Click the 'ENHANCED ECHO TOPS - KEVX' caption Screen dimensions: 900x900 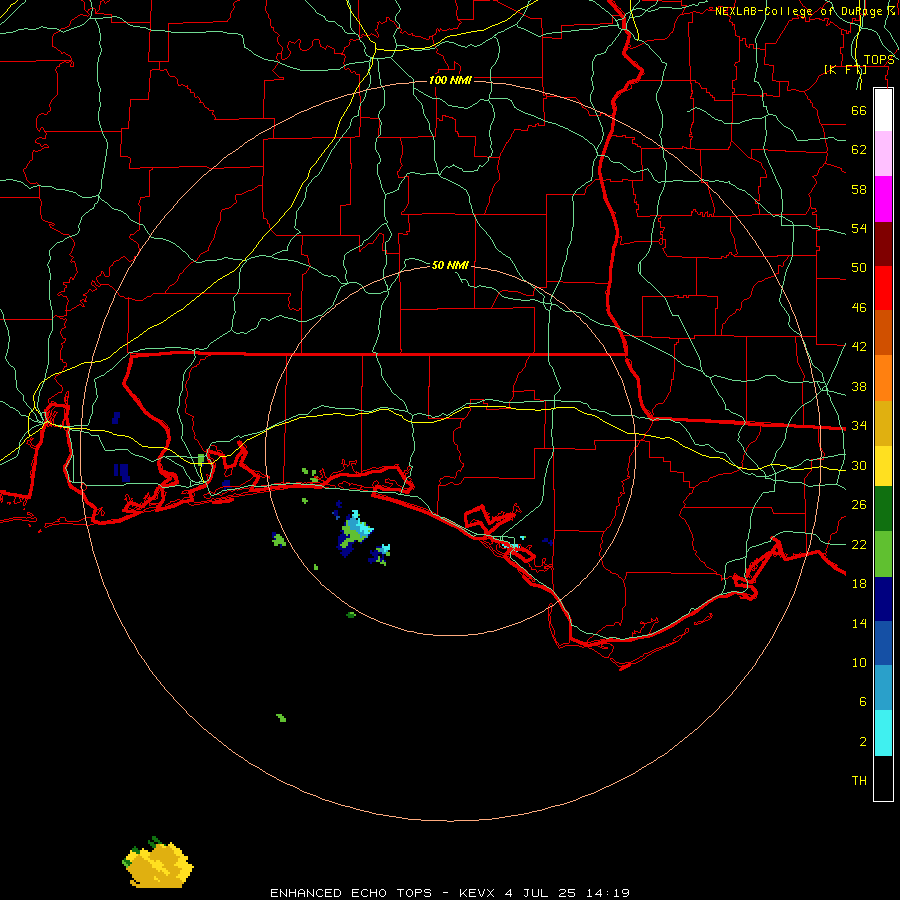pos(382,893)
